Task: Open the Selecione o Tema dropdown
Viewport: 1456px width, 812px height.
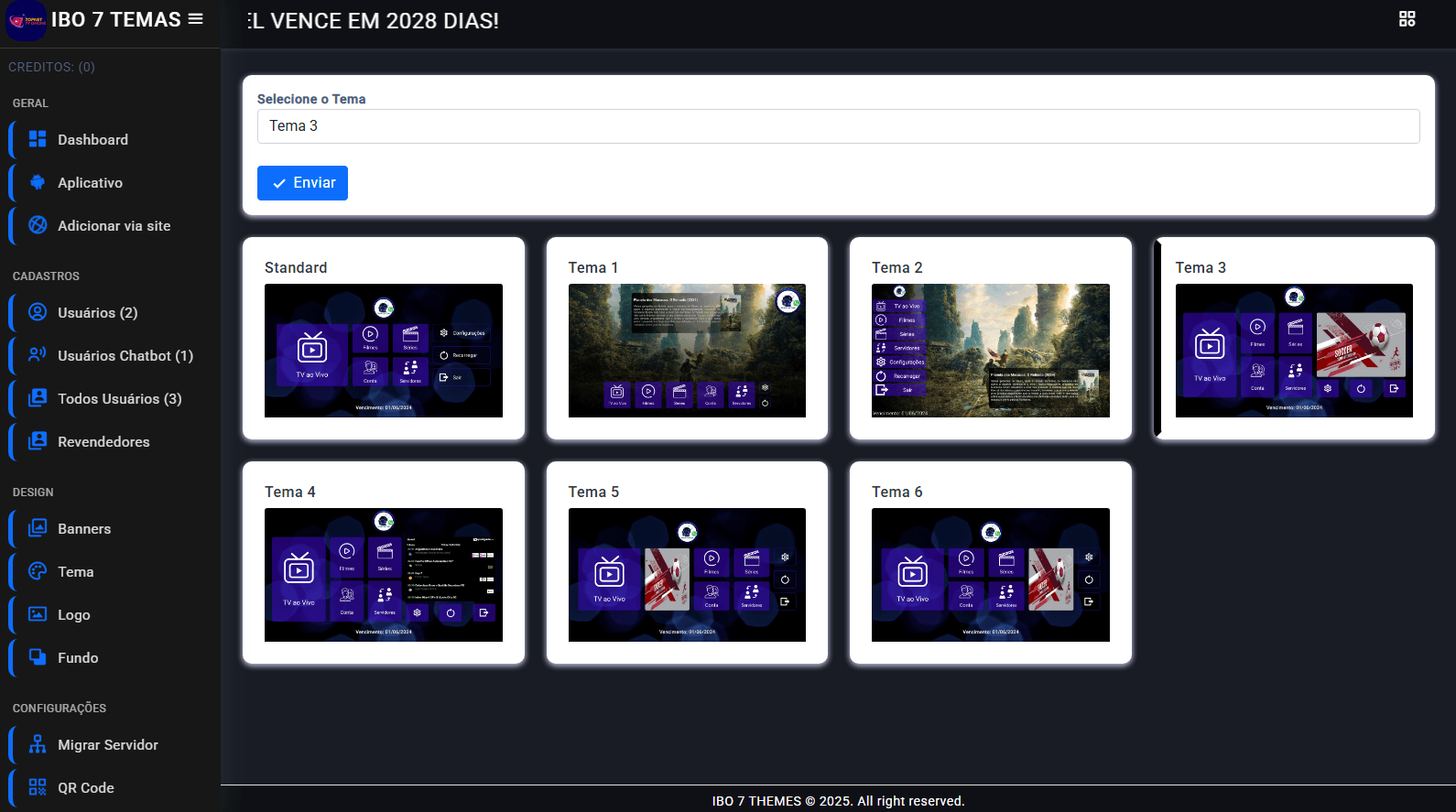Action: 838,126
